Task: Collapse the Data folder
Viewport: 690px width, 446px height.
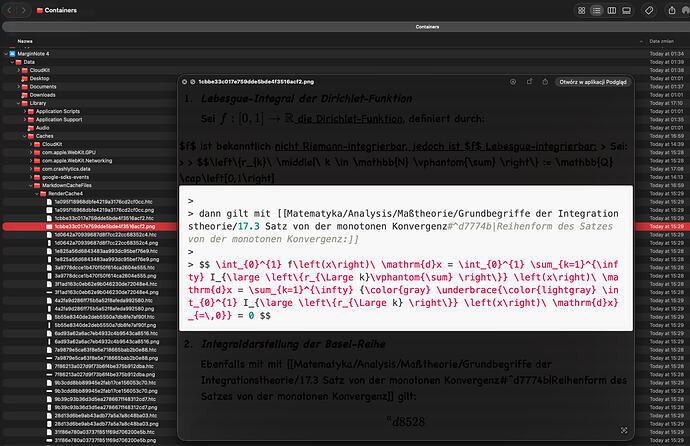Action: [x=12, y=62]
